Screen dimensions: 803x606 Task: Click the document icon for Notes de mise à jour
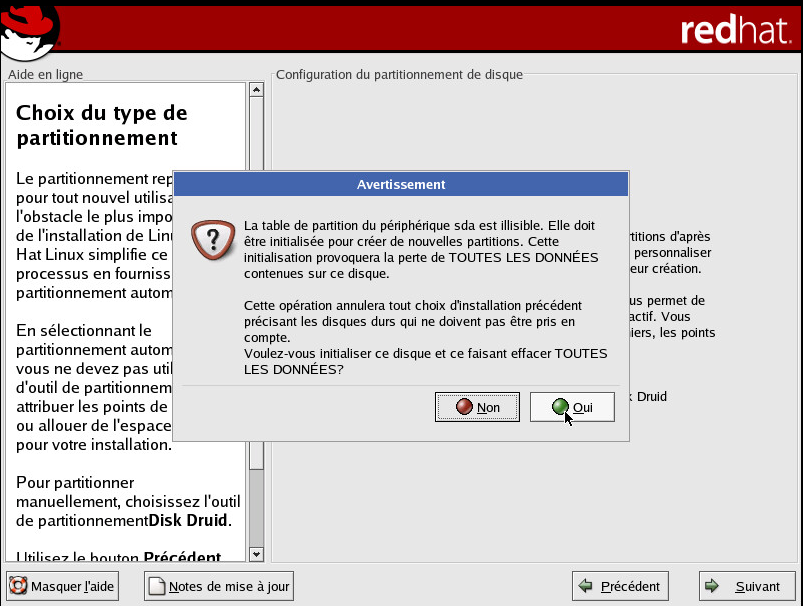pos(156,586)
